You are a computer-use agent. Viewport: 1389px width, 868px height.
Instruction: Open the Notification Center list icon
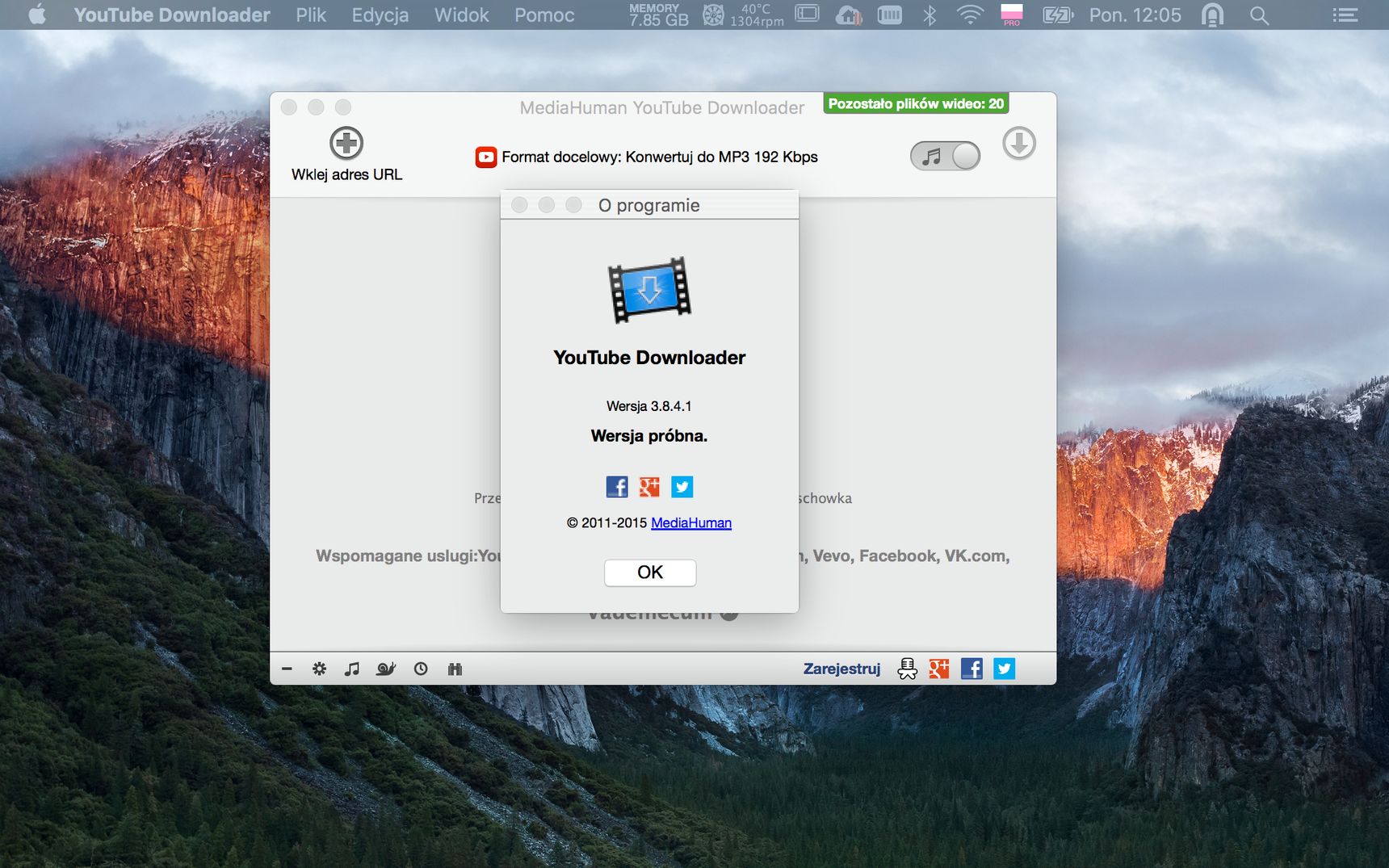pyautogui.click(x=1345, y=15)
